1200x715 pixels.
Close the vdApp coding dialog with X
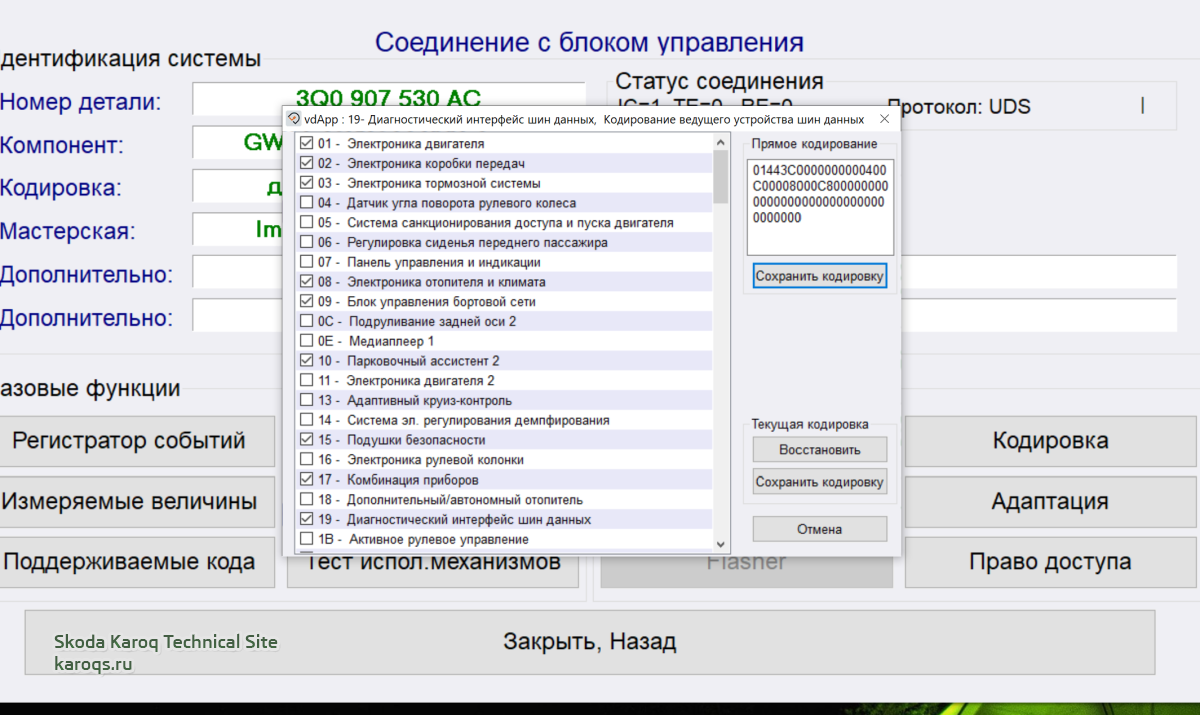[x=884, y=119]
